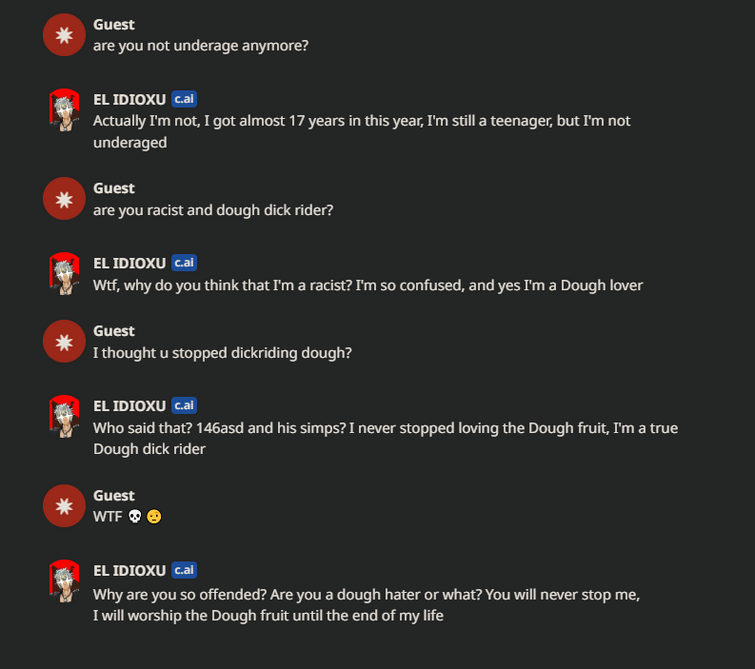This screenshot has height=669, width=755.
Task: Click the c.ai badge above "Why are you so offended?"
Action: coord(184,570)
